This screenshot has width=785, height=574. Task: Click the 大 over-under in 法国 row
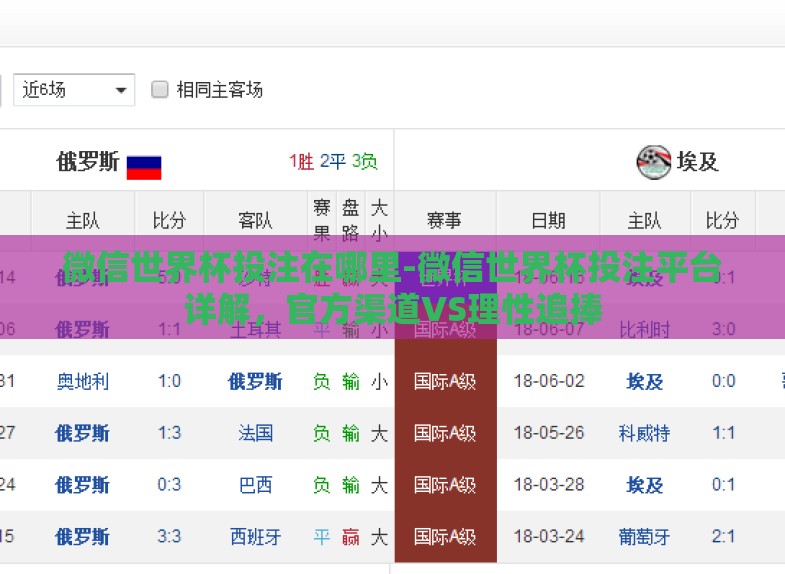tap(379, 433)
